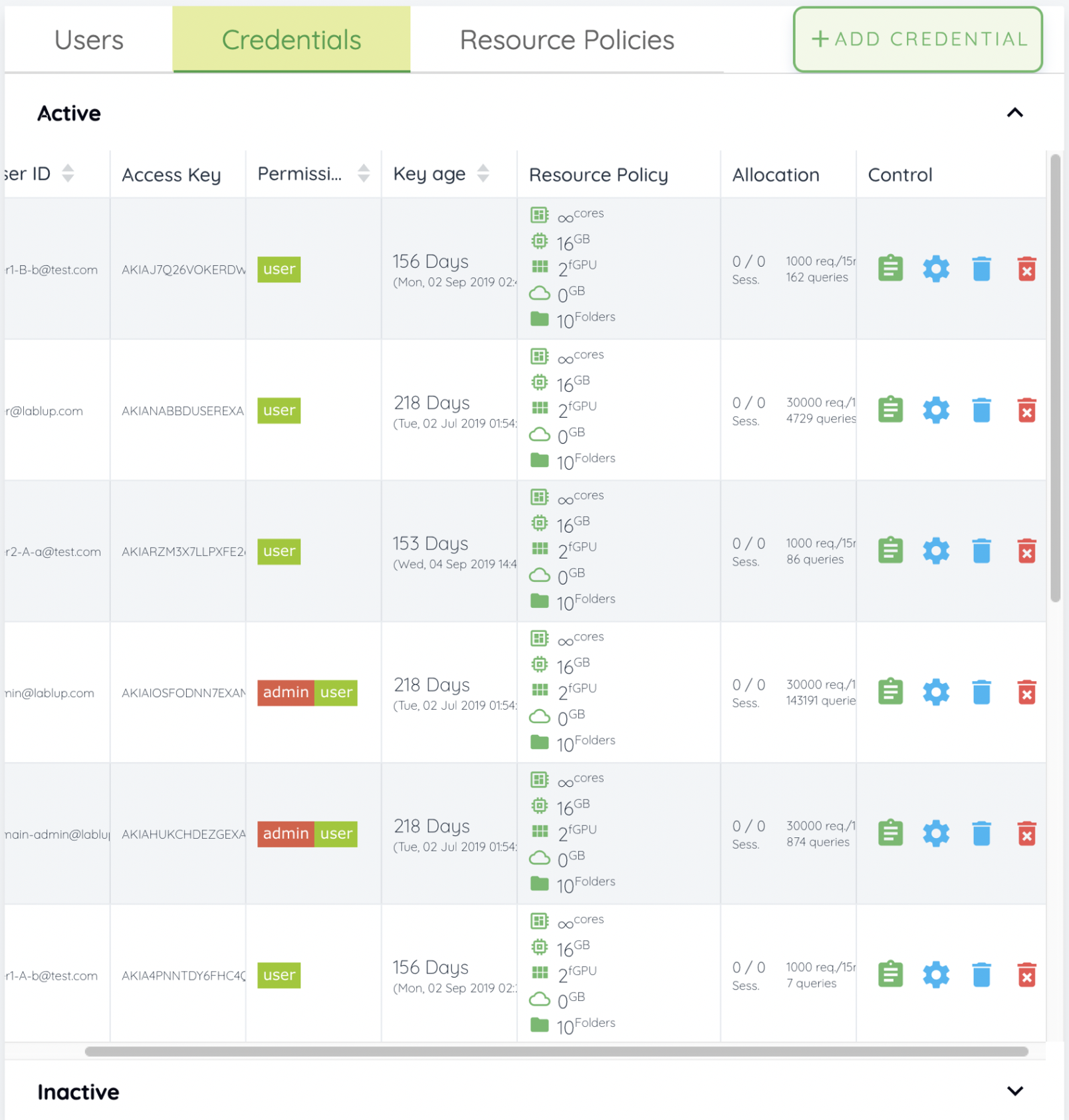Switch to the Users tab
The image size is (1069, 1120).
pyautogui.click(x=89, y=39)
